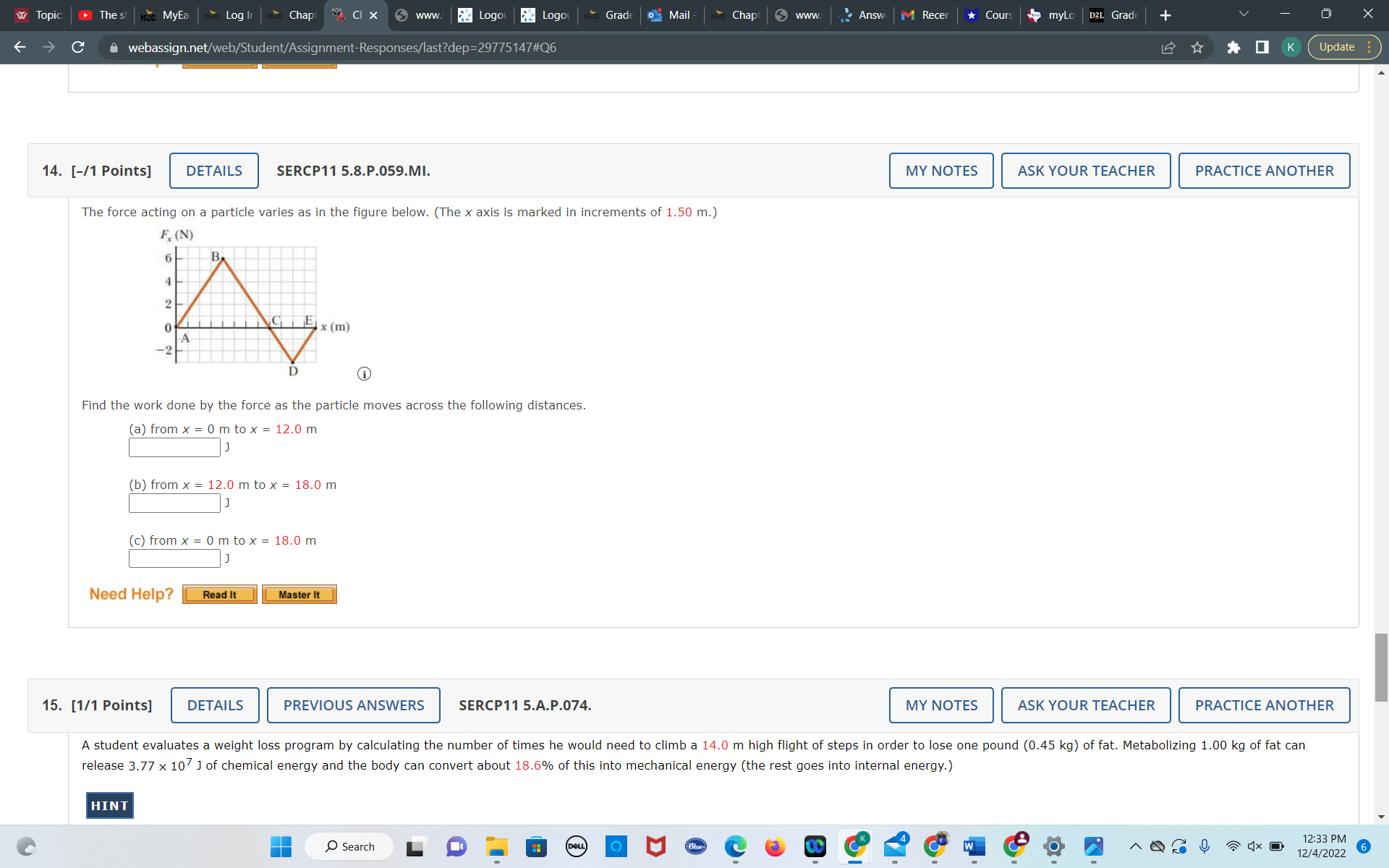Open PRACTICE ANOTHER for question 15
1389x868 pixels.
click(x=1264, y=705)
